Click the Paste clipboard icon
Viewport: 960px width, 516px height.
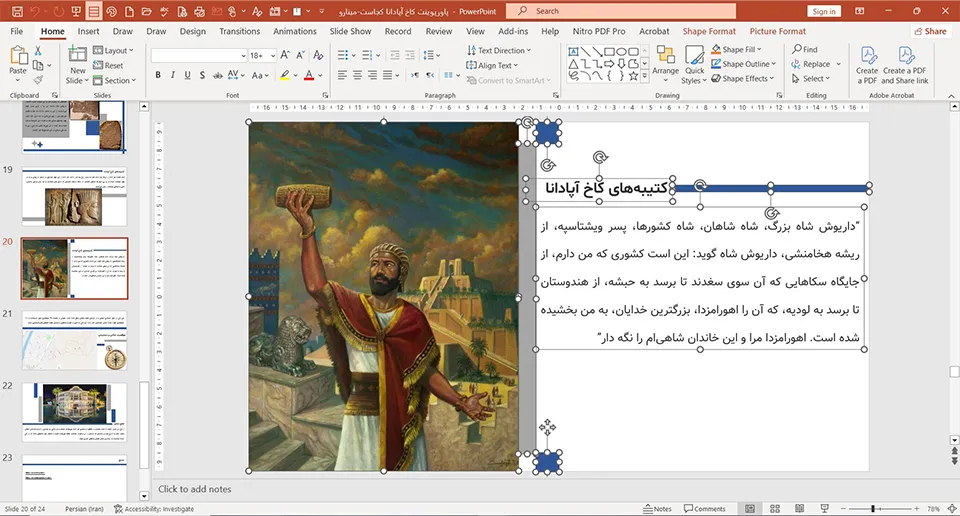point(18,56)
